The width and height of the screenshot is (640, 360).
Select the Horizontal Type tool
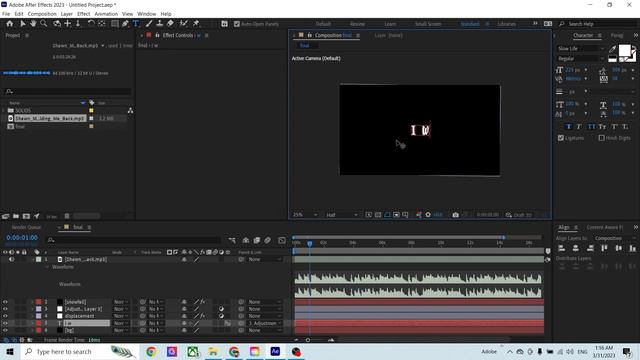136,24
